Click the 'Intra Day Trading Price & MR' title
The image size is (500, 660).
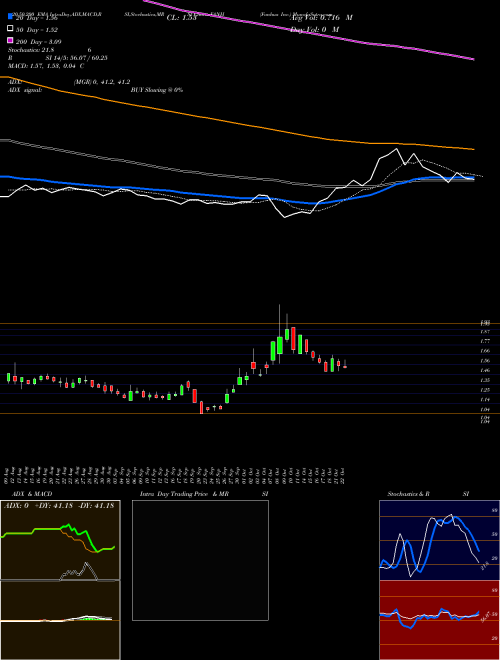pyautogui.click(x=184, y=494)
